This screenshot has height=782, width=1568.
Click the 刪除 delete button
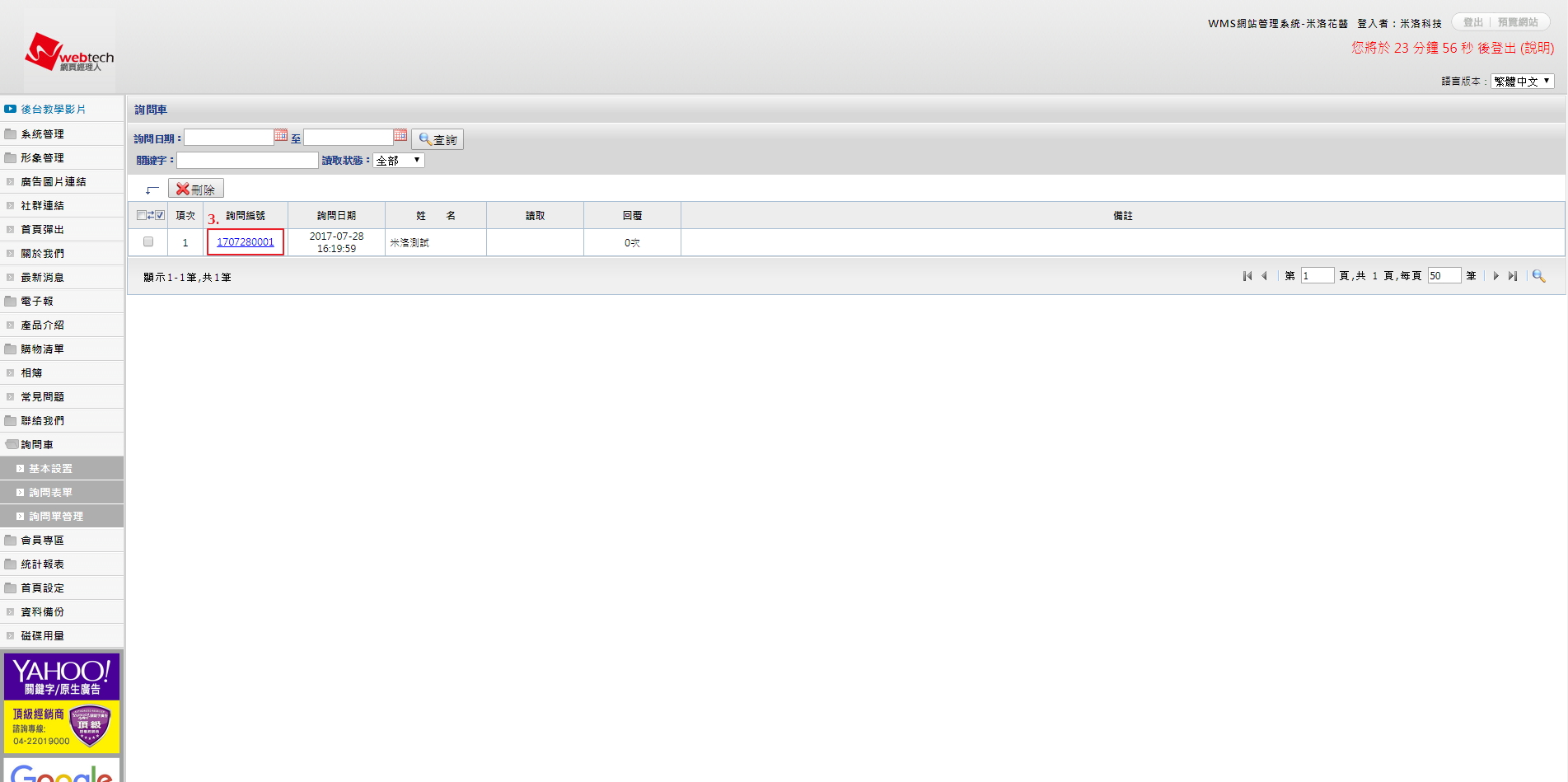point(196,190)
